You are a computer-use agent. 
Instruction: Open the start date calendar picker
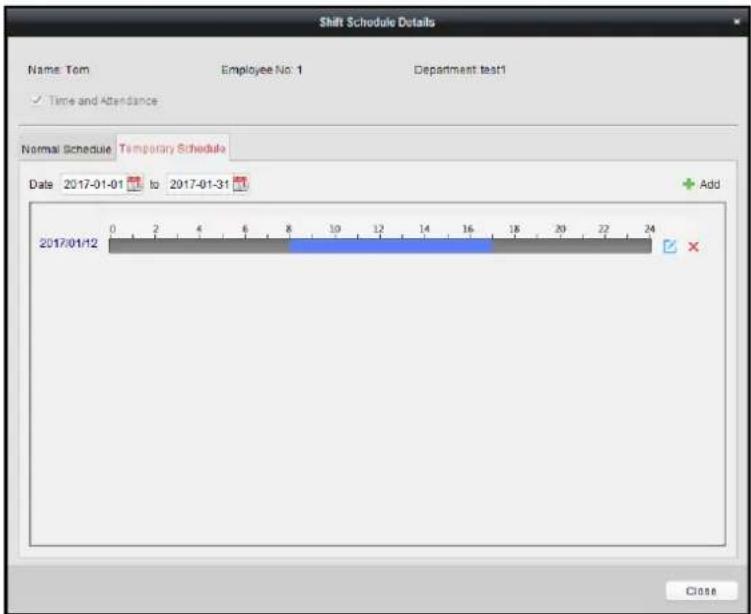click(135, 184)
